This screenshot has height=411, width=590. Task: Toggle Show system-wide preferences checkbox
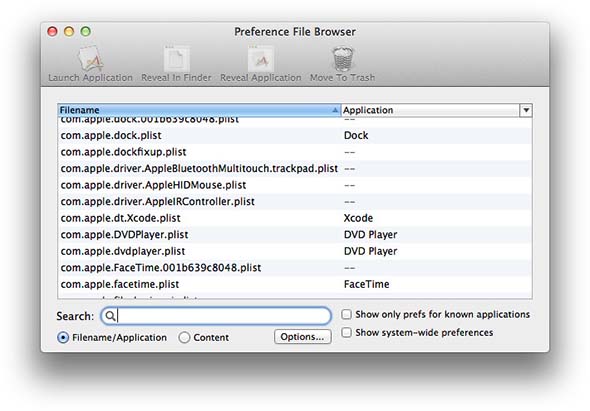coord(346,332)
